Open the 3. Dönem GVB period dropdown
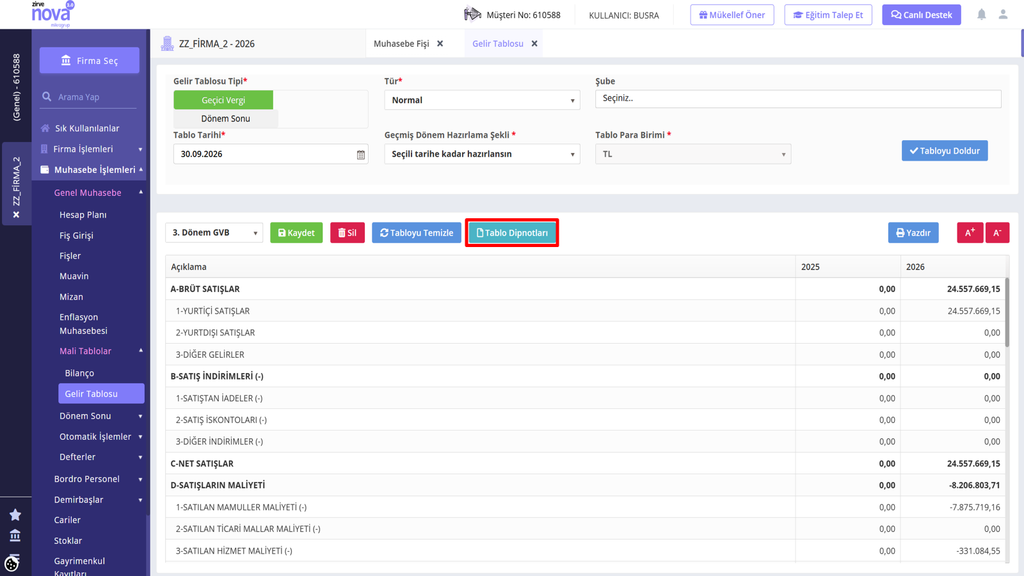 [x=214, y=232]
